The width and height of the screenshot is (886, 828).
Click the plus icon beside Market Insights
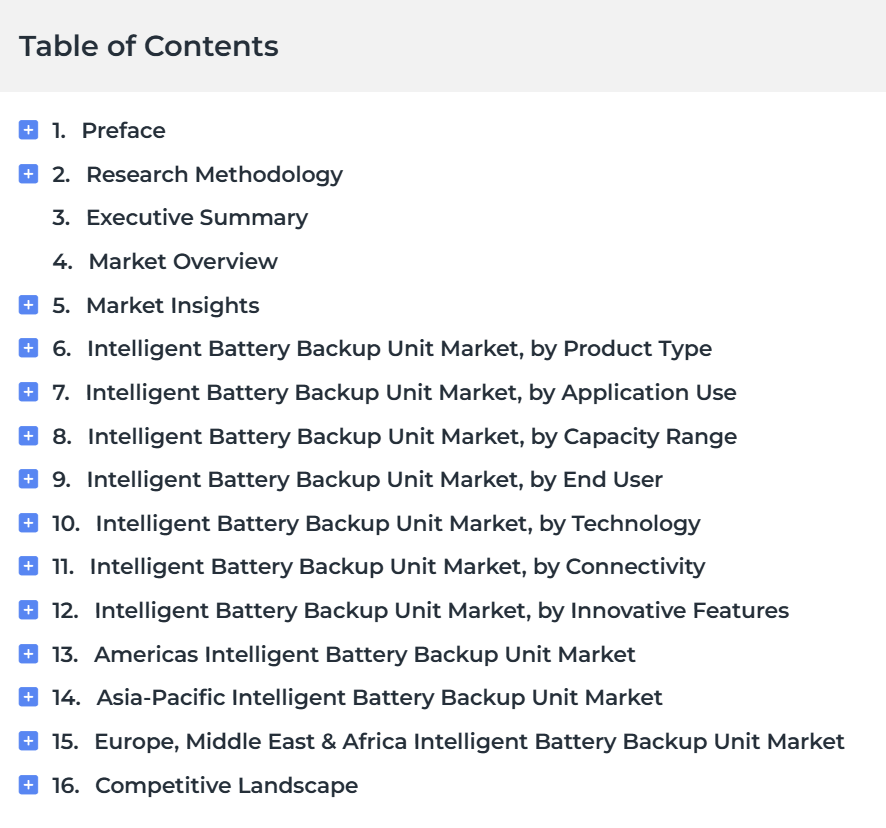pyautogui.click(x=28, y=305)
